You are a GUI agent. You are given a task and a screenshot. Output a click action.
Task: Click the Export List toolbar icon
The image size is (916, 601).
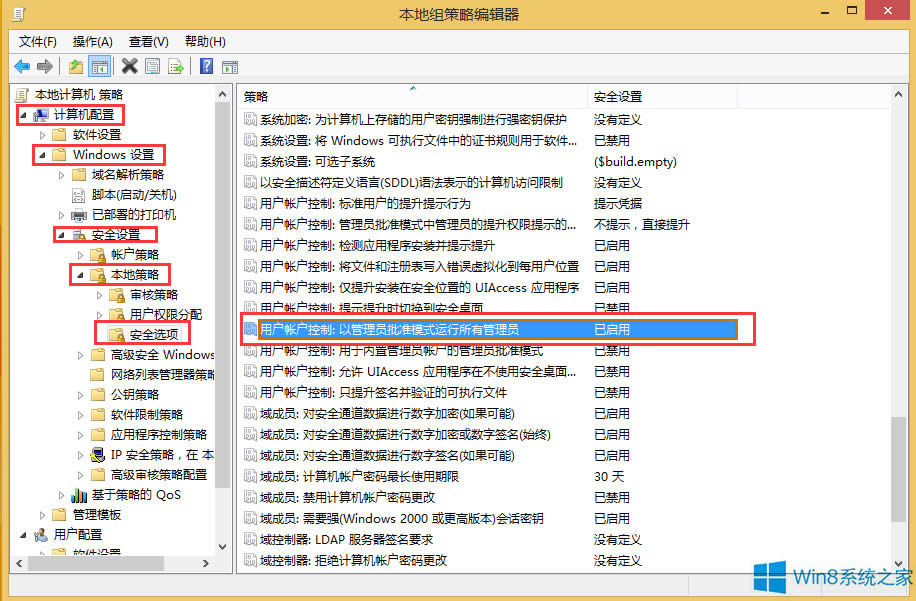click(x=176, y=66)
